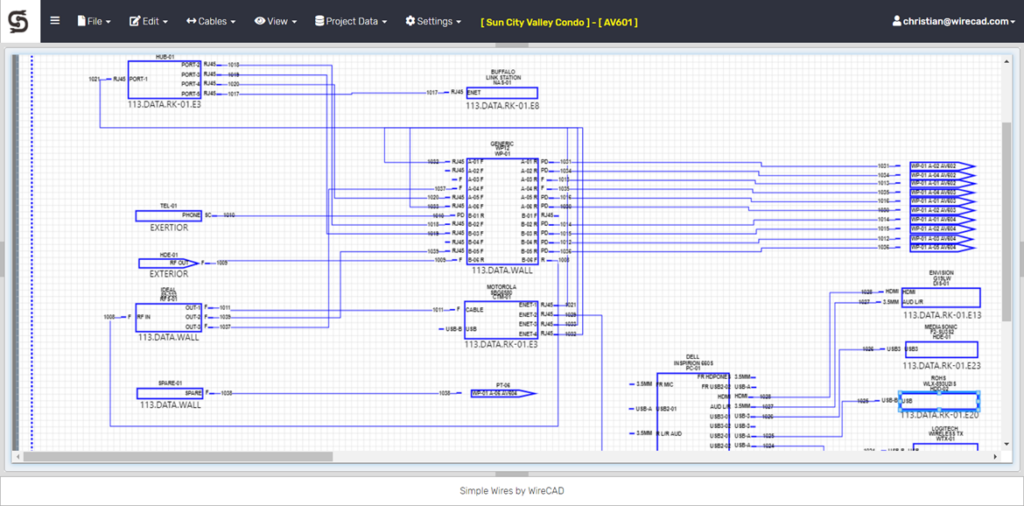The width and height of the screenshot is (1024, 506).
Task: Open the hamburger menu icon
Action: click(55, 21)
